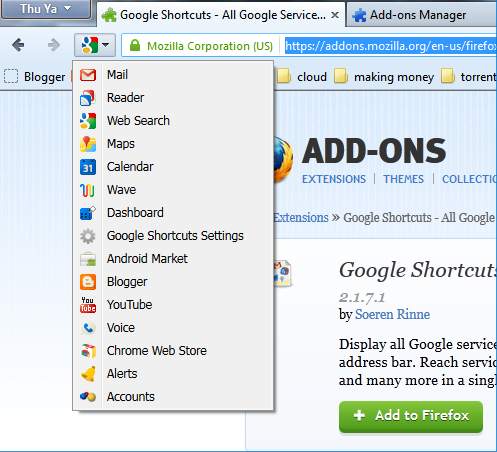Open the making money bookmarks folder
The image size is (497, 452).
[384, 77]
